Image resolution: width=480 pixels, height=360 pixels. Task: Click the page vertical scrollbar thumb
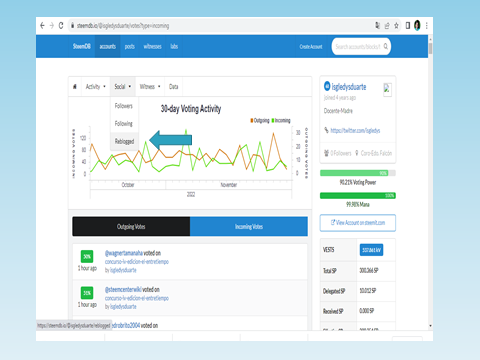pyautogui.click(x=430, y=48)
